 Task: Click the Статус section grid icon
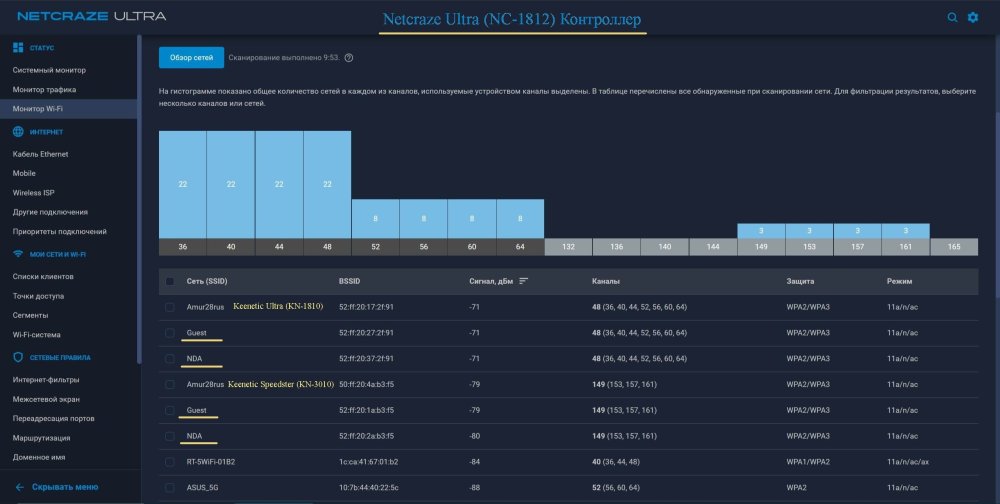click(x=18, y=48)
